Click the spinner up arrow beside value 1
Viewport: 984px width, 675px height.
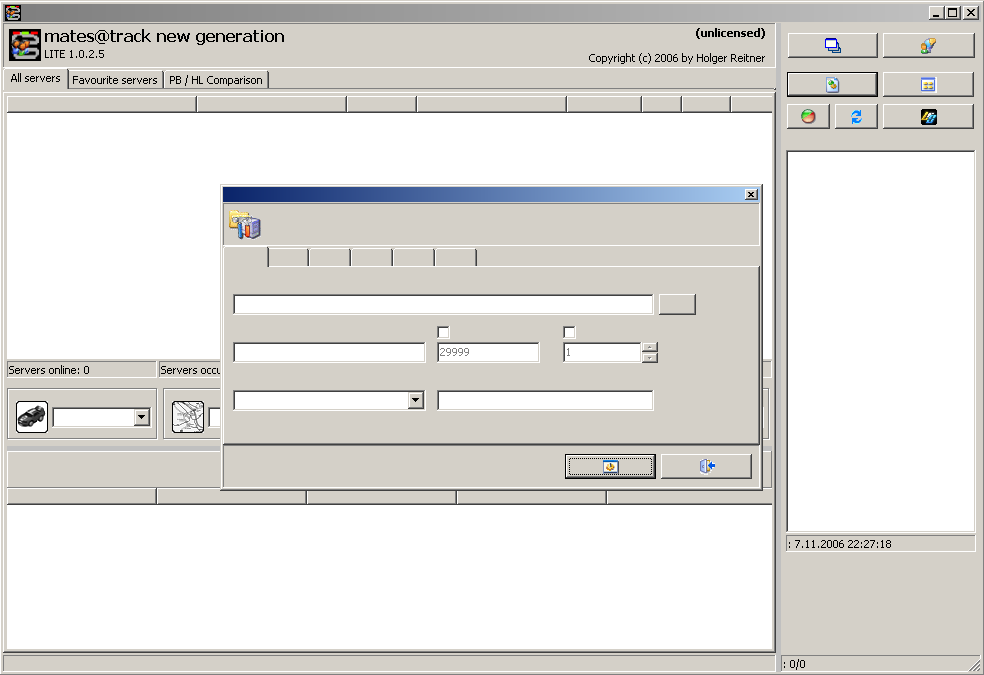click(650, 347)
